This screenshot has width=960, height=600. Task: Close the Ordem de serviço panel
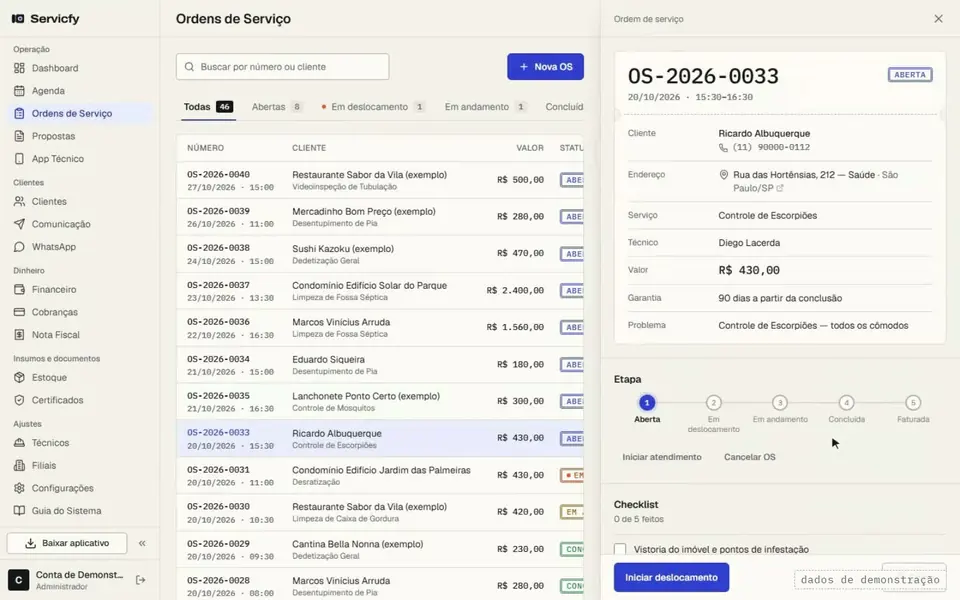[938, 19]
